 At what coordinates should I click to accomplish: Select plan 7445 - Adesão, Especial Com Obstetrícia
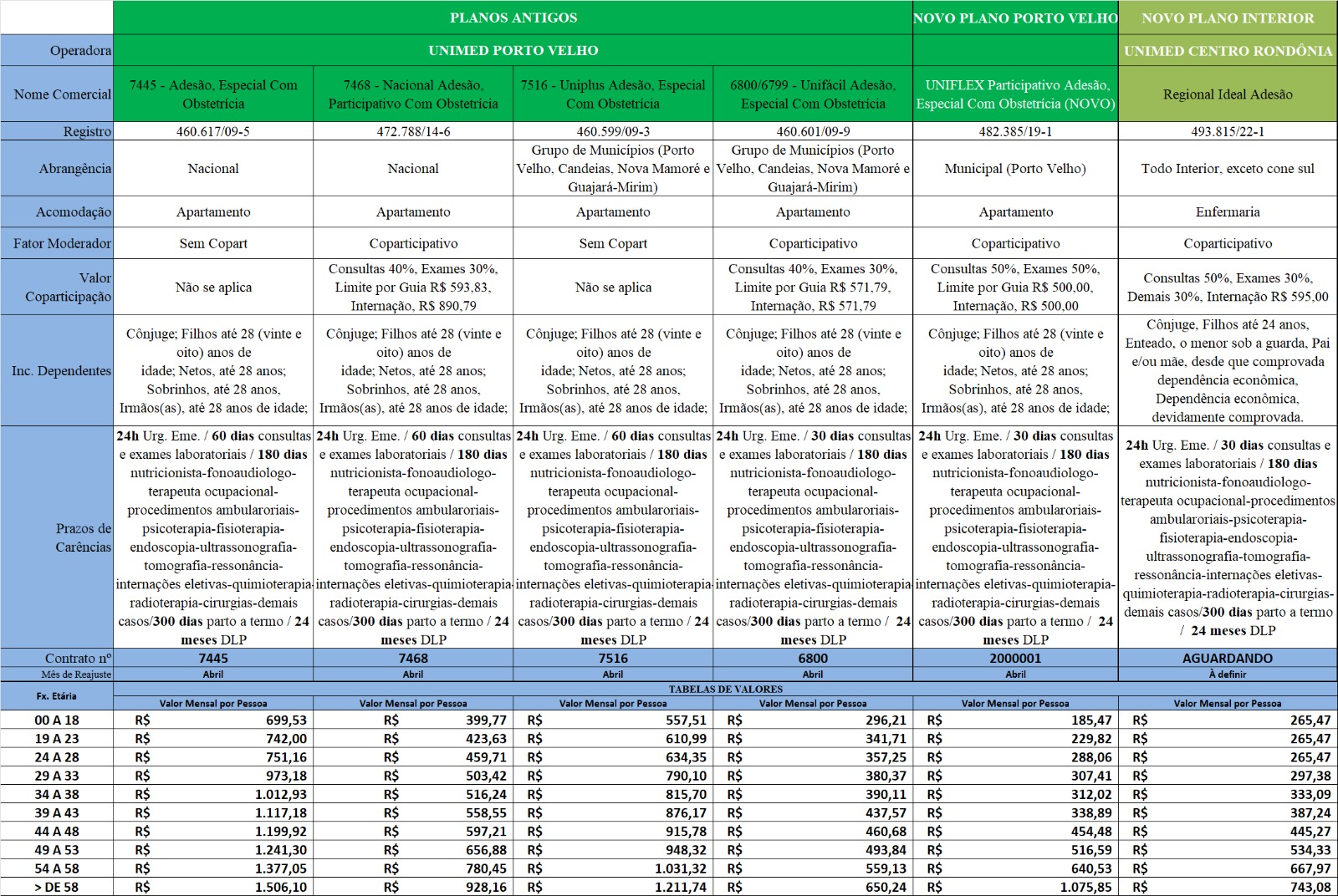point(213,94)
